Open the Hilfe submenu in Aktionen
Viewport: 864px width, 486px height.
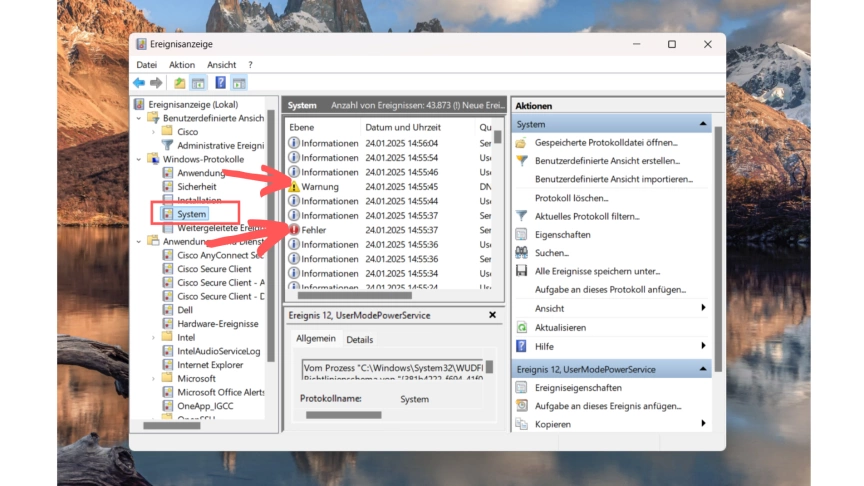pos(703,345)
